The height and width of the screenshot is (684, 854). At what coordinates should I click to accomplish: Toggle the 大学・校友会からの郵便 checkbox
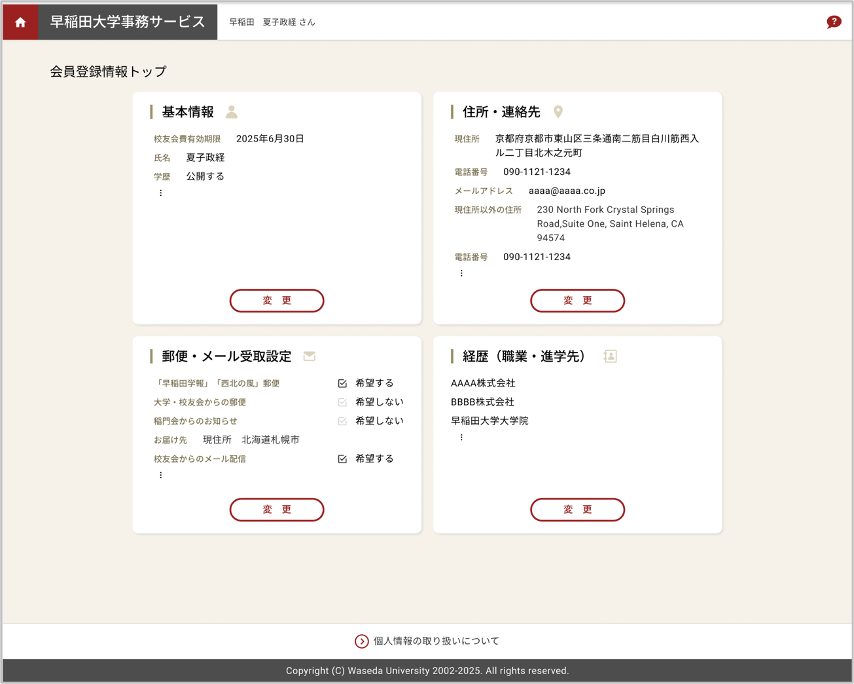coord(342,402)
